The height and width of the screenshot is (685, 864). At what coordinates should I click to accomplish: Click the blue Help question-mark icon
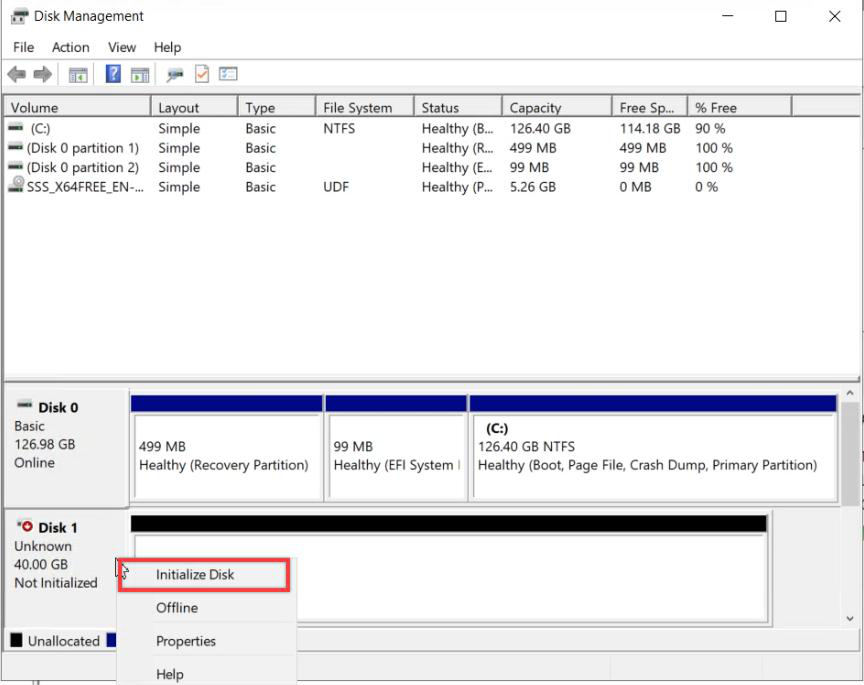pyautogui.click(x=113, y=73)
